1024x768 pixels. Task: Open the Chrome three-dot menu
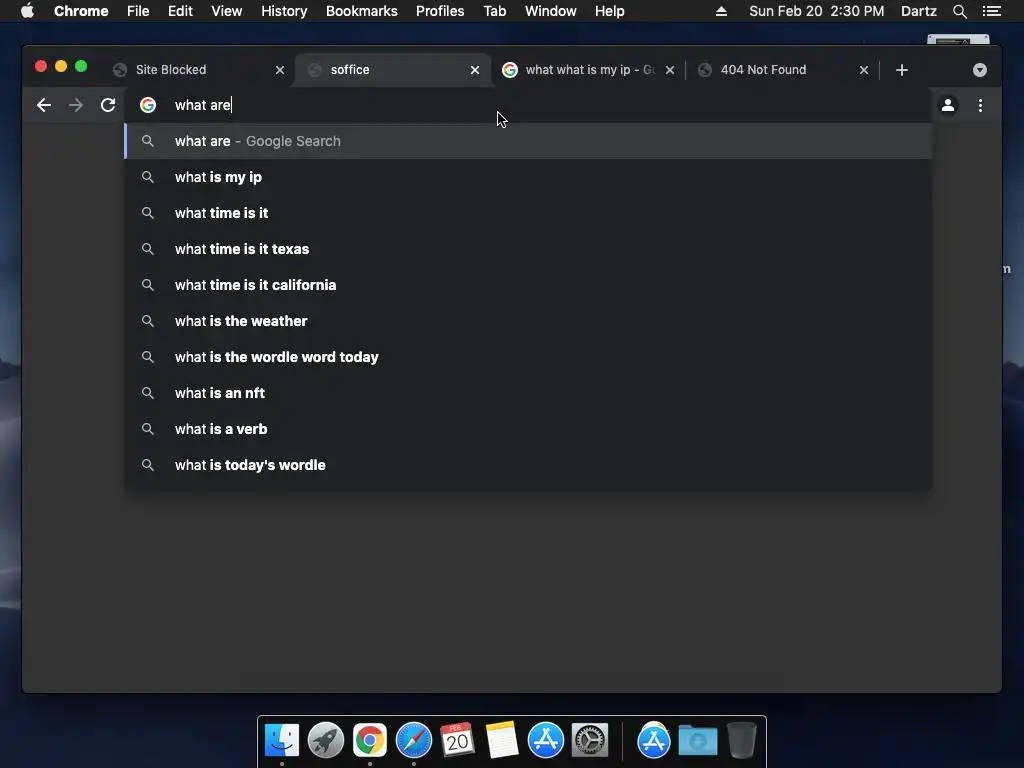[980, 105]
